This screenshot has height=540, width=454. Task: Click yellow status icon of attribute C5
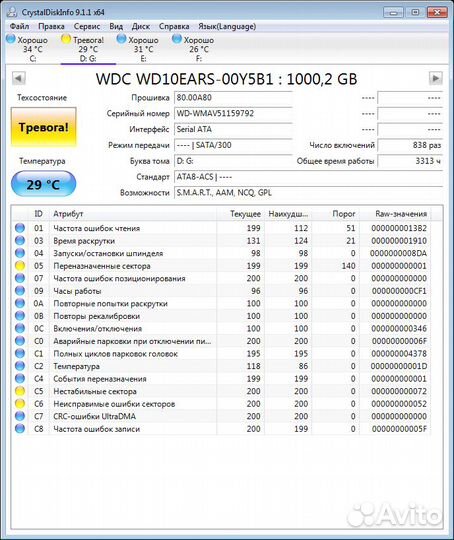pyautogui.click(x=20, y=391)
